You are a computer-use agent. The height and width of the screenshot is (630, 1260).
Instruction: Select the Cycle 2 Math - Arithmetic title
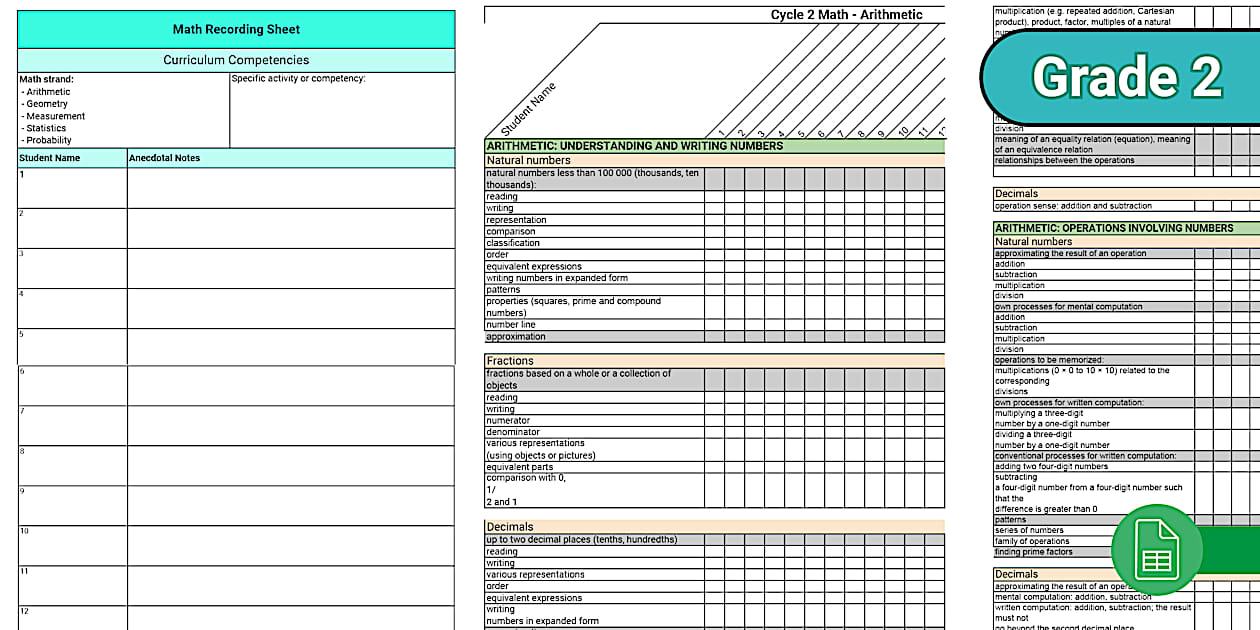[x=845, y=14]
